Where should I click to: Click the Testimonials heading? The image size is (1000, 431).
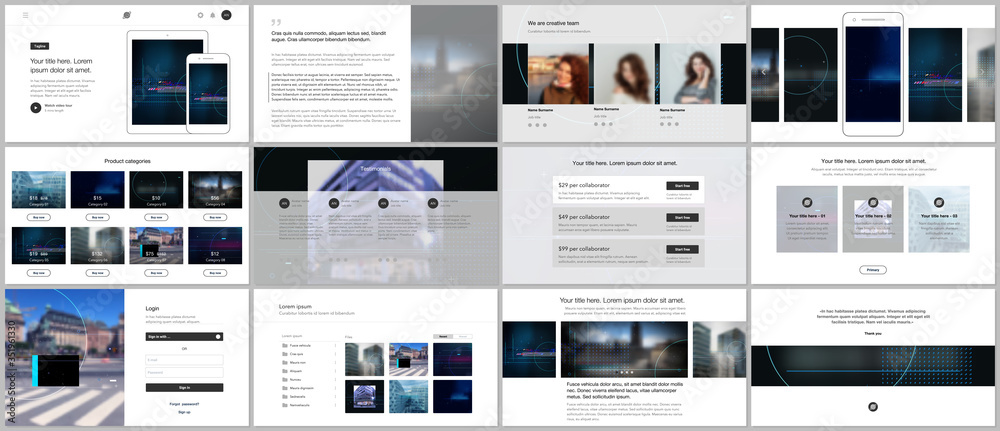coord(376,169)
